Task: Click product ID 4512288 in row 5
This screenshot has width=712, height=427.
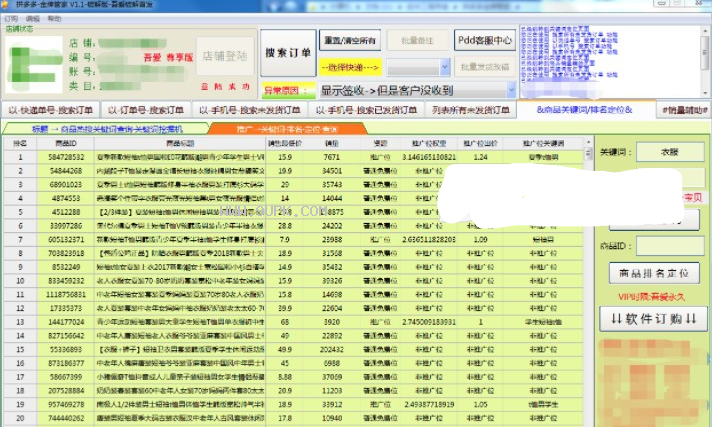Action: tap(66, 212)
